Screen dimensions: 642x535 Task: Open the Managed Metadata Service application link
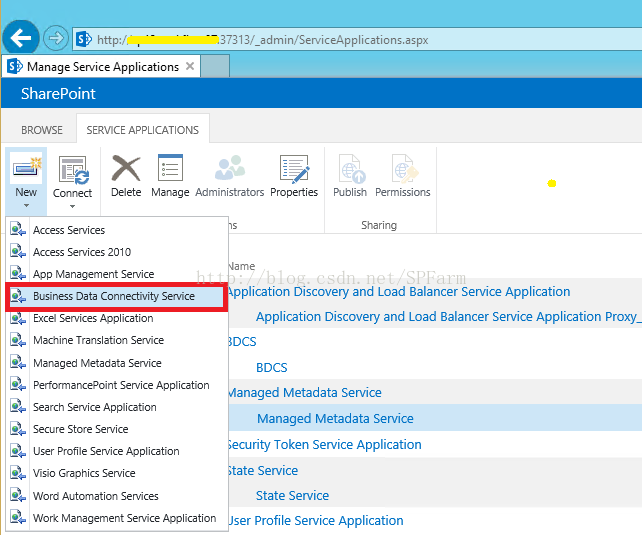tap(305, 393)
